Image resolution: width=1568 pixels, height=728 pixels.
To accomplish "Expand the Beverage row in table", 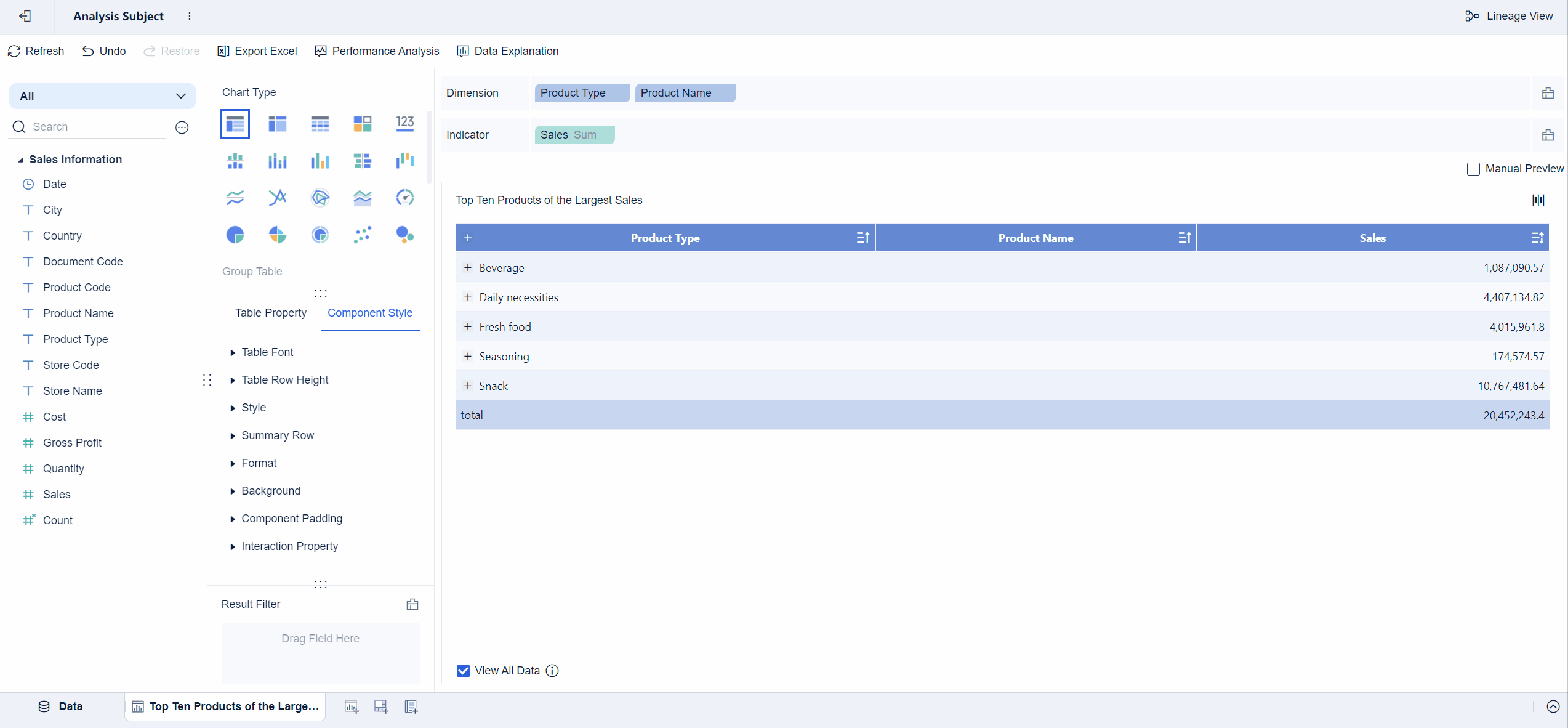I will (x=468, y=268).
